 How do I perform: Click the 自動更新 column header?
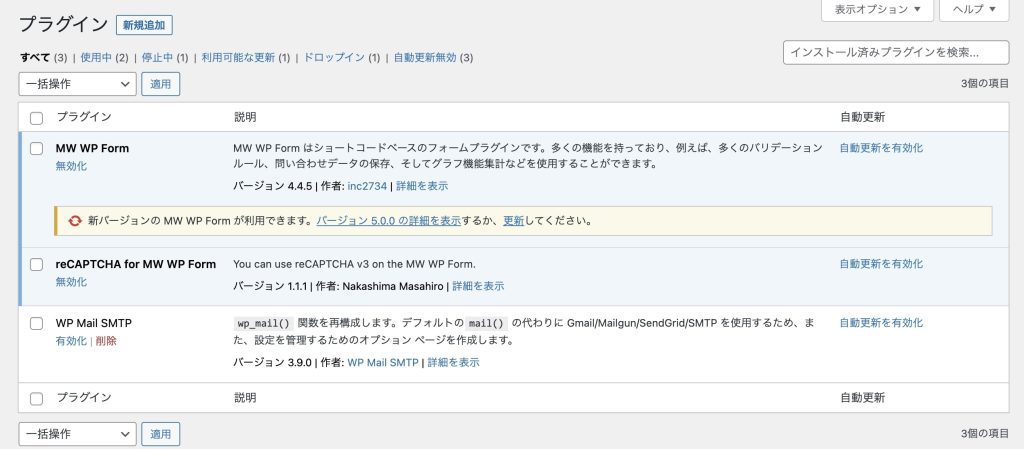point(862,117)
